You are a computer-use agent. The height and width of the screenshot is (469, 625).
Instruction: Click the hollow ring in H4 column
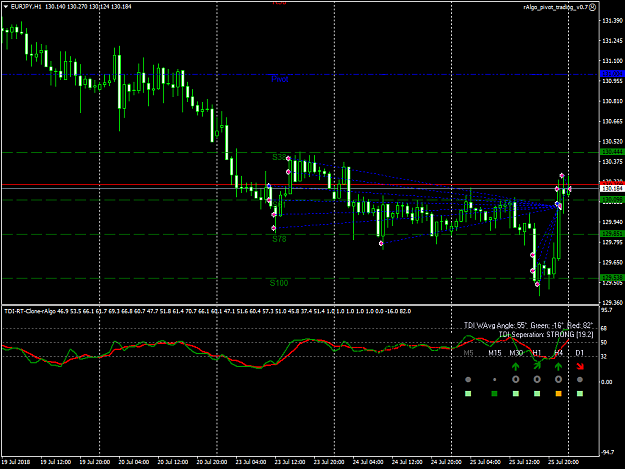(558, 380)
